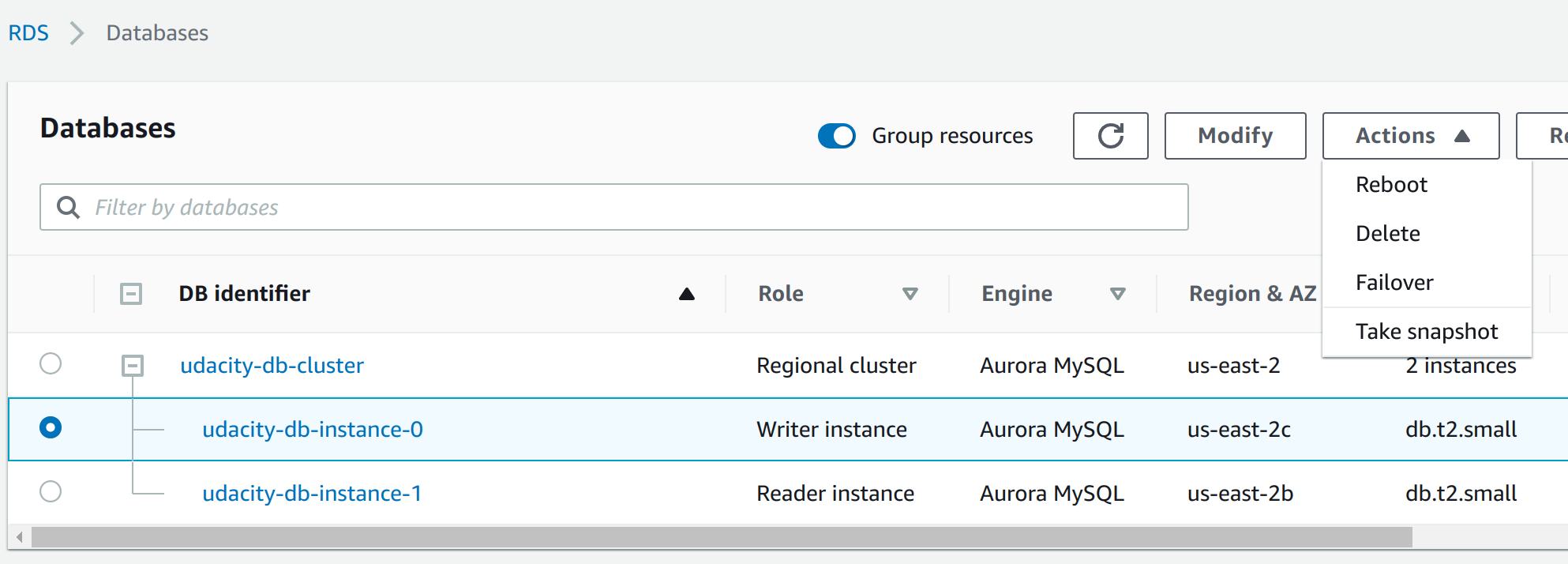Choose Failover from the Actions menu

[1394, 283]
